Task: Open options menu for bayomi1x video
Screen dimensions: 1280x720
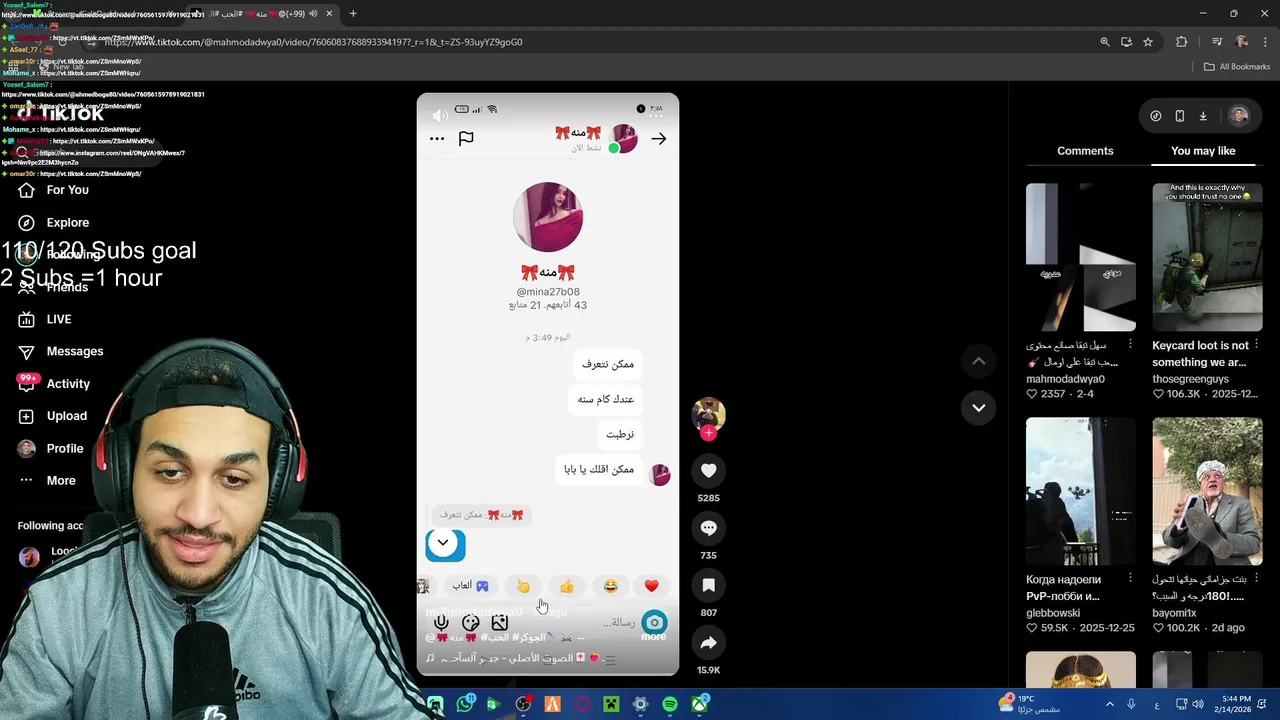Action: tap(1256, 579)
